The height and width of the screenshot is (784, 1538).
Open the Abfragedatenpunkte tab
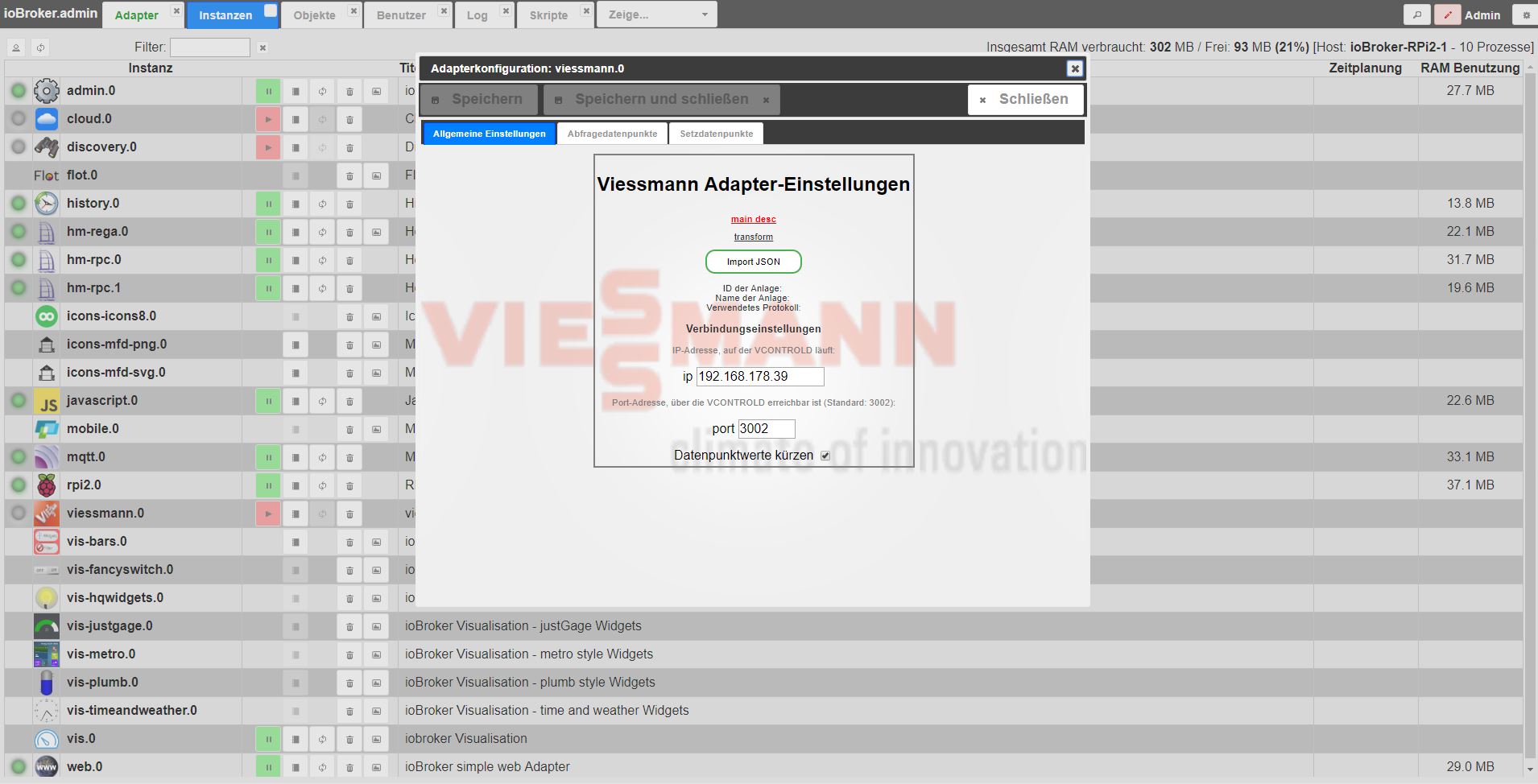(612, 134)
